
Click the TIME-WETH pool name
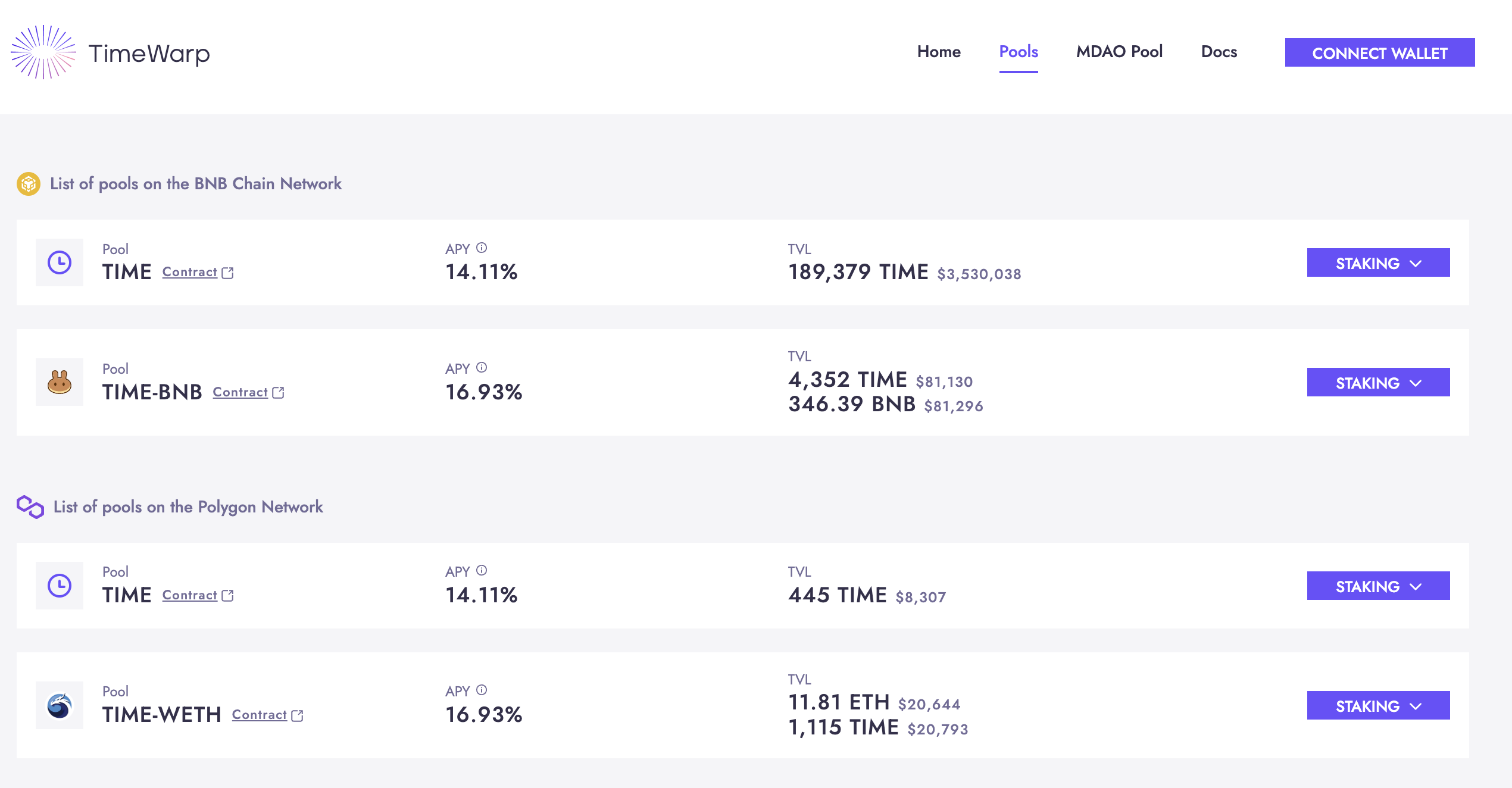coord(162,715)
